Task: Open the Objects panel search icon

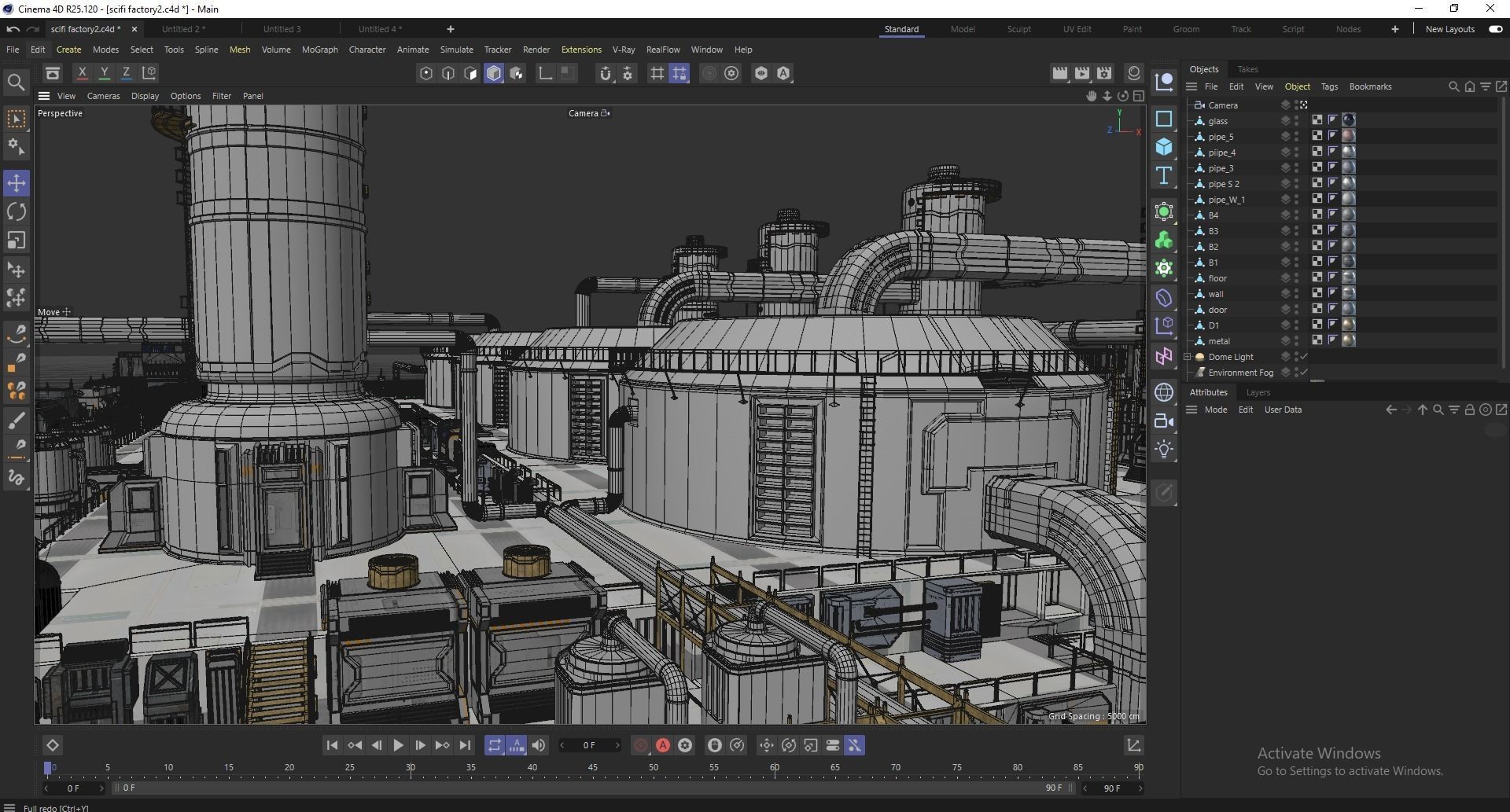Action: tap(1453, 86)
